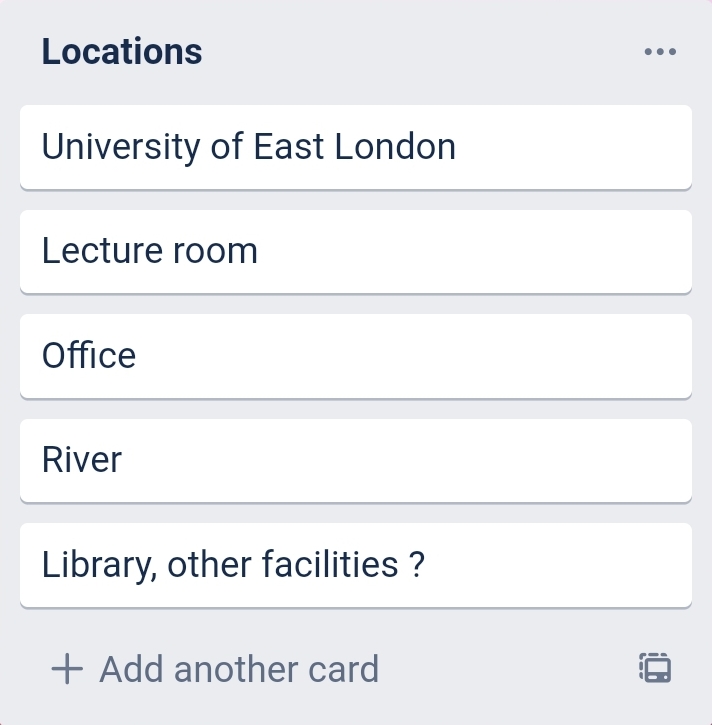Open the University of East London card

[355, 147]
